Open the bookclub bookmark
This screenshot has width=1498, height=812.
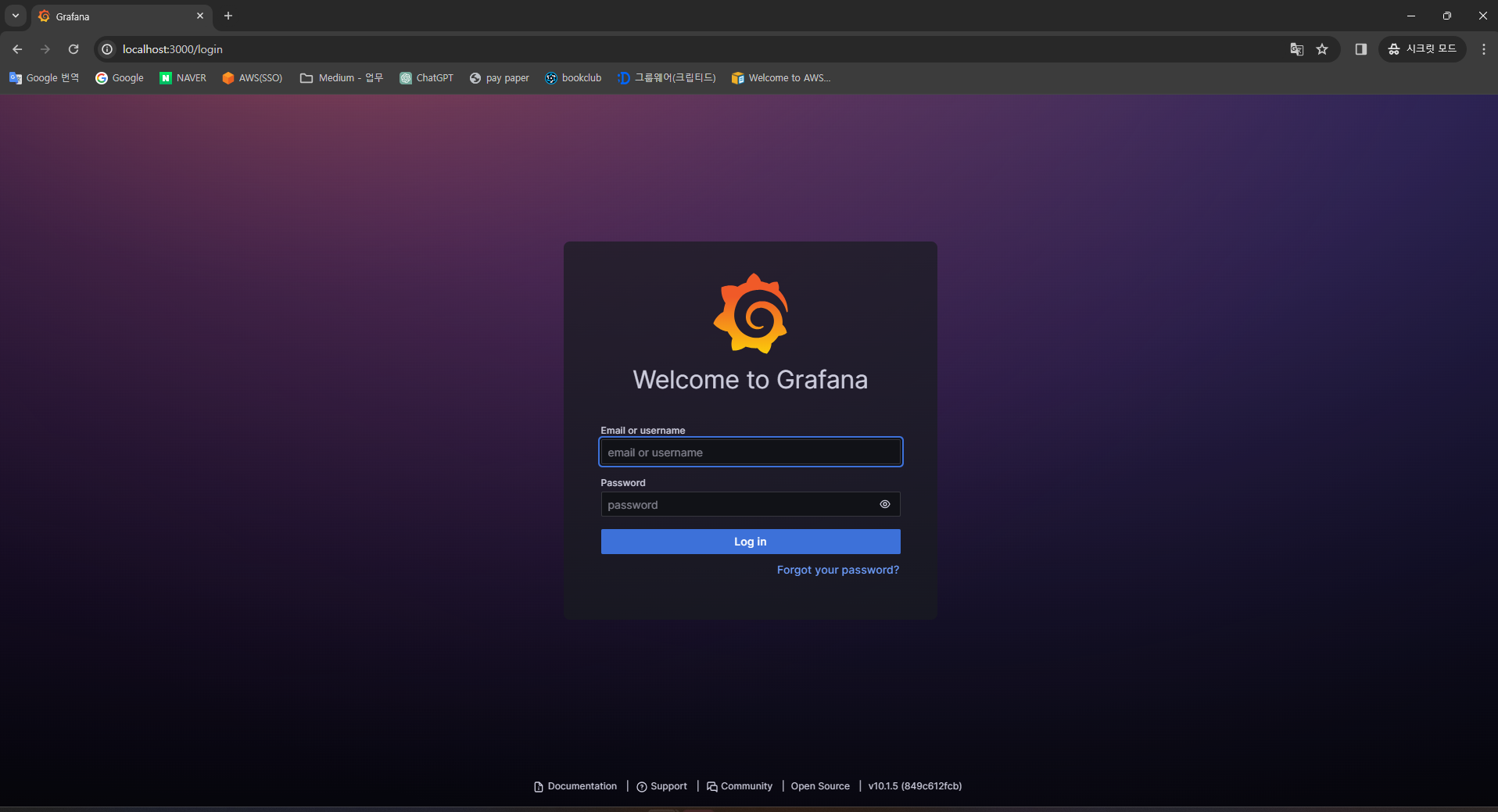point(574,78)
